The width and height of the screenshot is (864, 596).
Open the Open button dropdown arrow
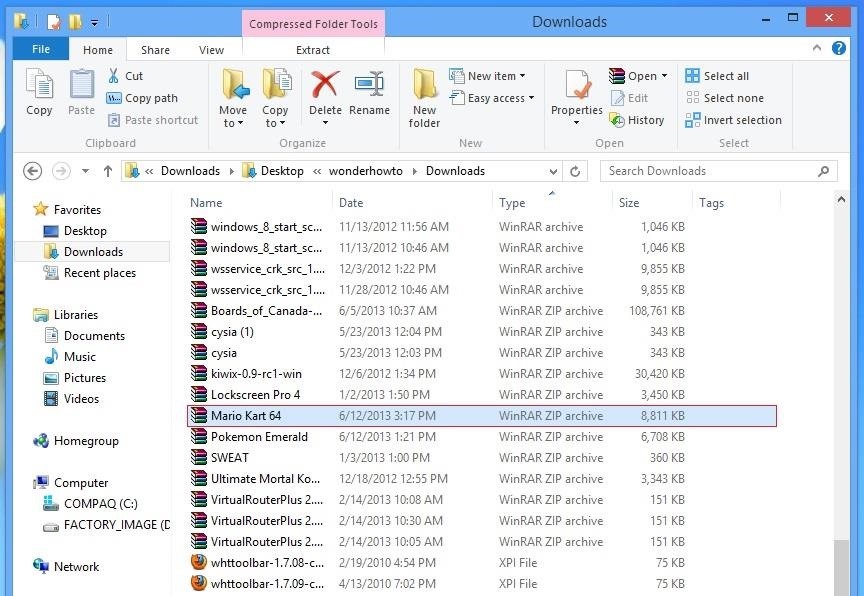665,76
